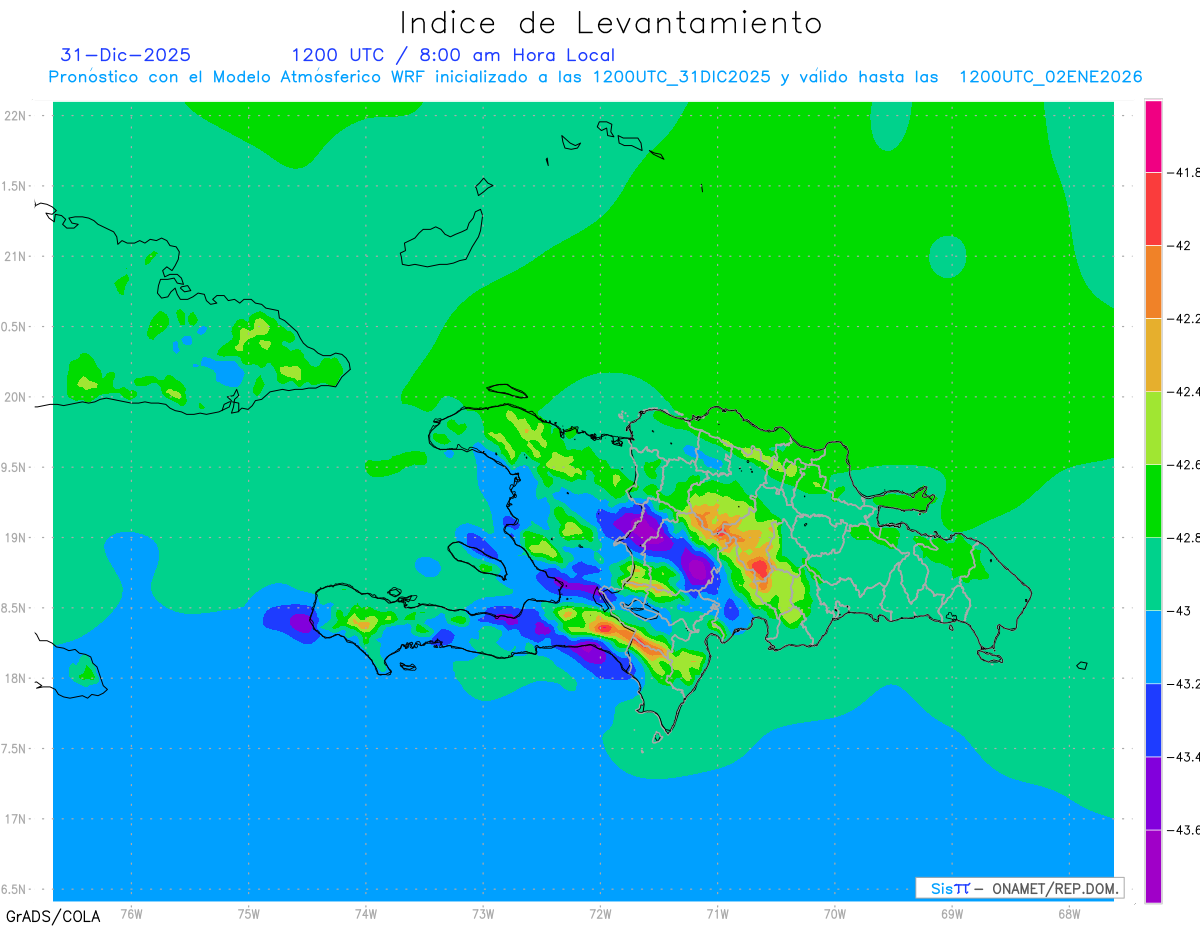Select the teal swatch between -42.8 and -43
The height and width of the screenshot is (927, 1200).
[x=1153, y=573]
